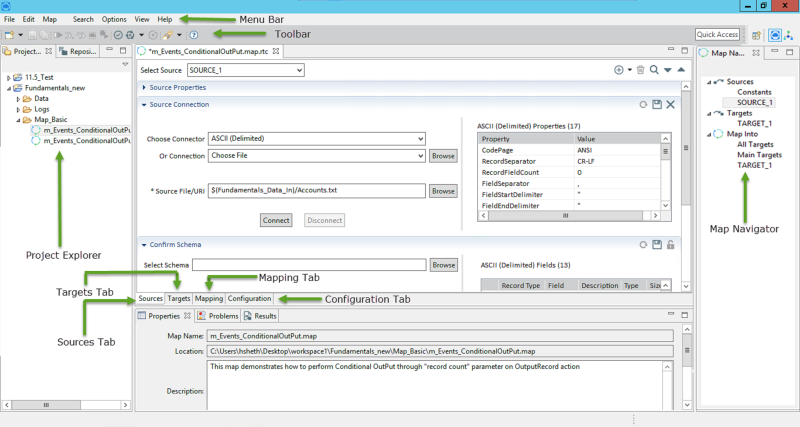Viewport: 800px width, 427px height.
Task: Click the validate checkmark toolbar icon
Action: point(118,35)
